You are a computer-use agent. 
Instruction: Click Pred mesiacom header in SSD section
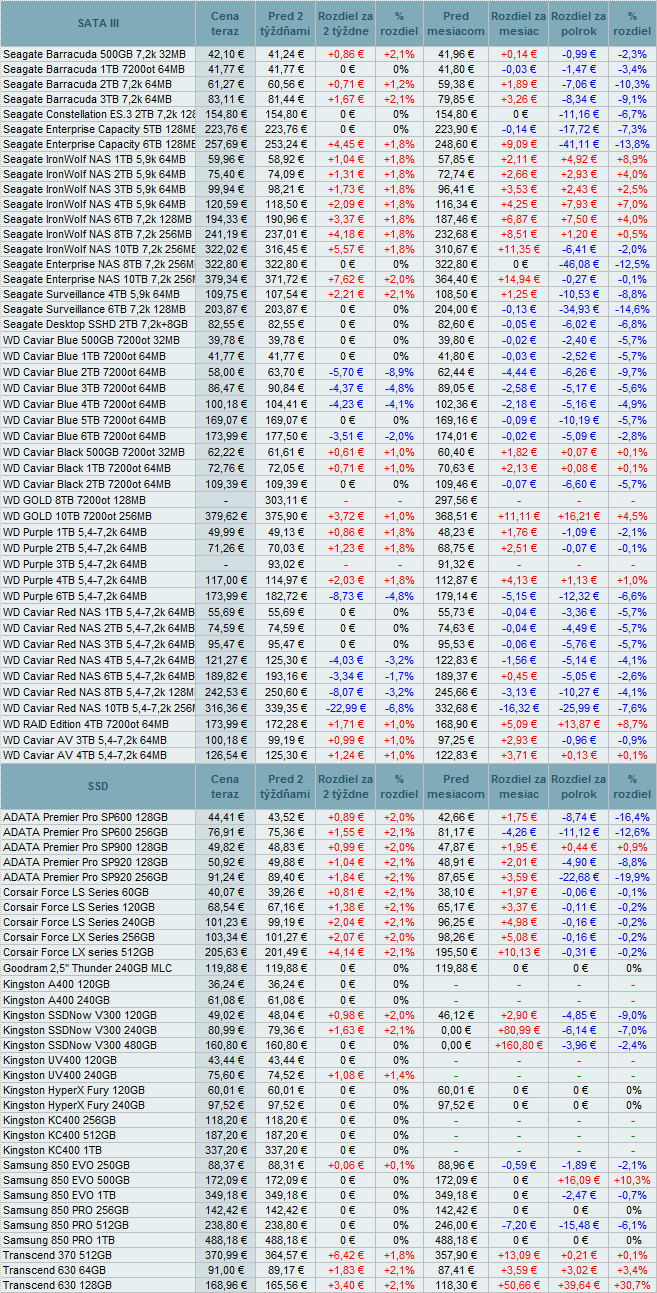[456, 786]
